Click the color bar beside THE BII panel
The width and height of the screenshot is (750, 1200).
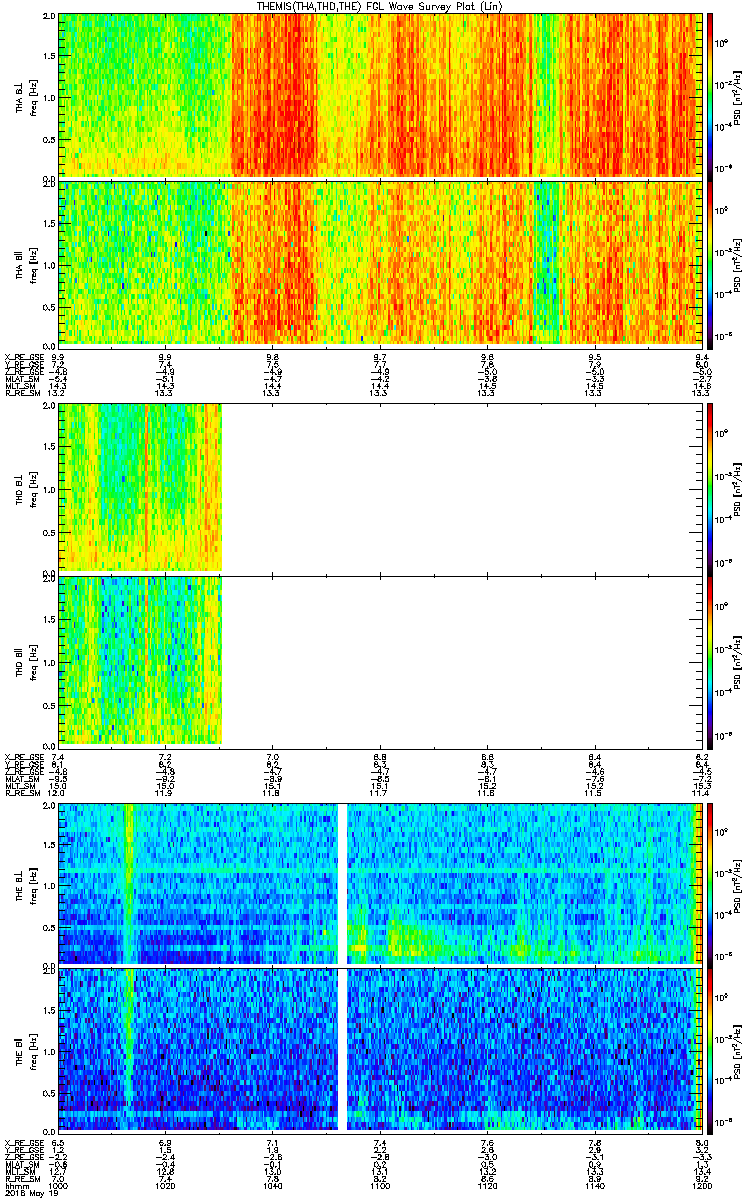[710, 1049]
